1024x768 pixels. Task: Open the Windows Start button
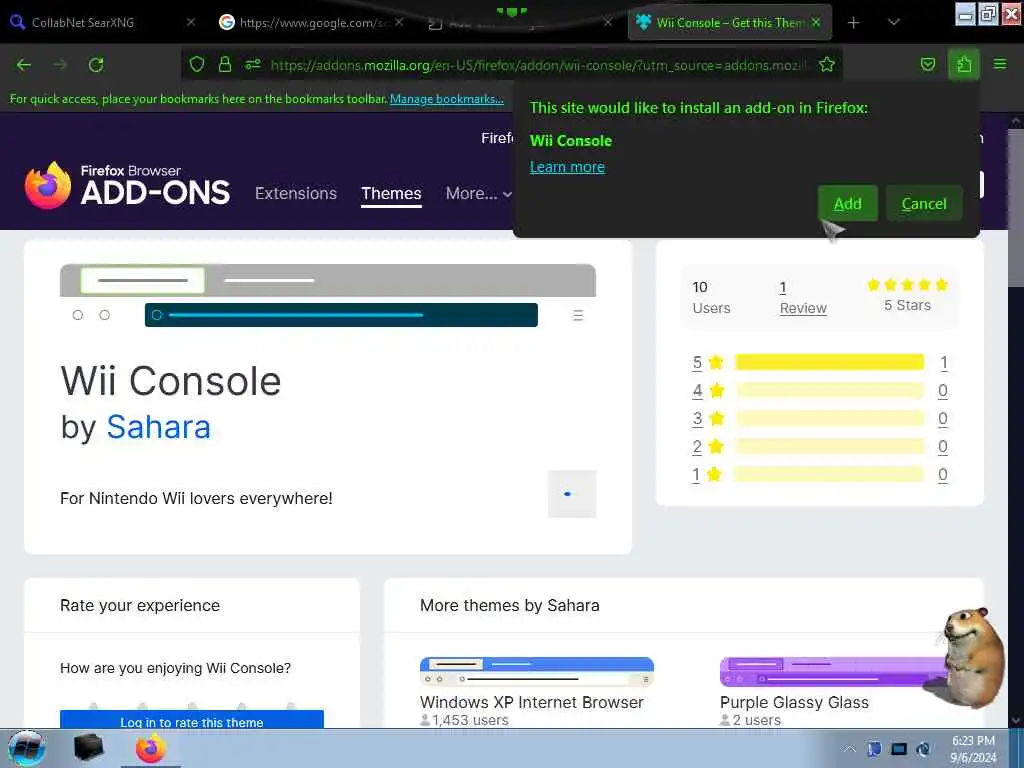pos(27,748)
